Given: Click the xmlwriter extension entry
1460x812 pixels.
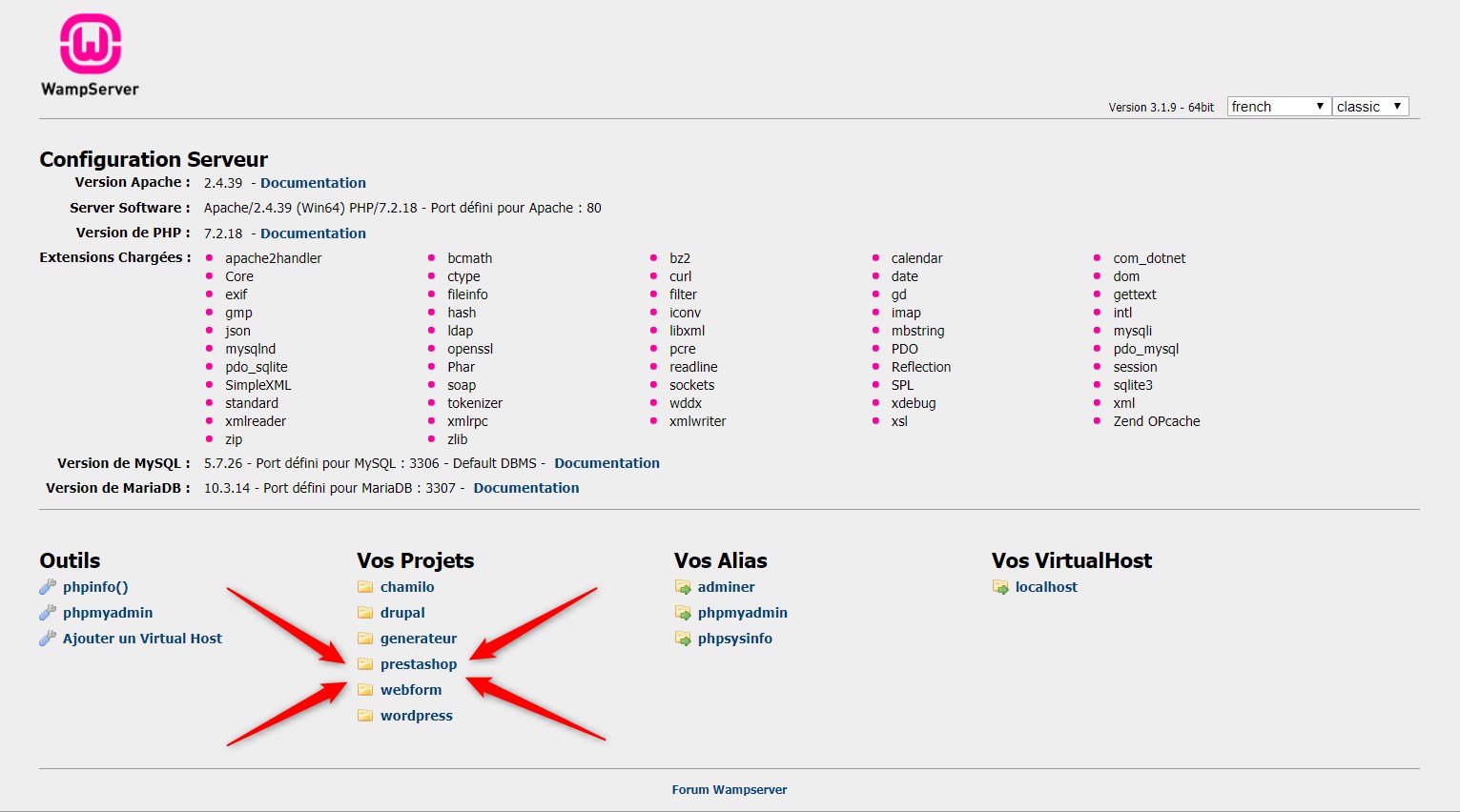Looking at the screenshot, I should click(x=698, y=421).
